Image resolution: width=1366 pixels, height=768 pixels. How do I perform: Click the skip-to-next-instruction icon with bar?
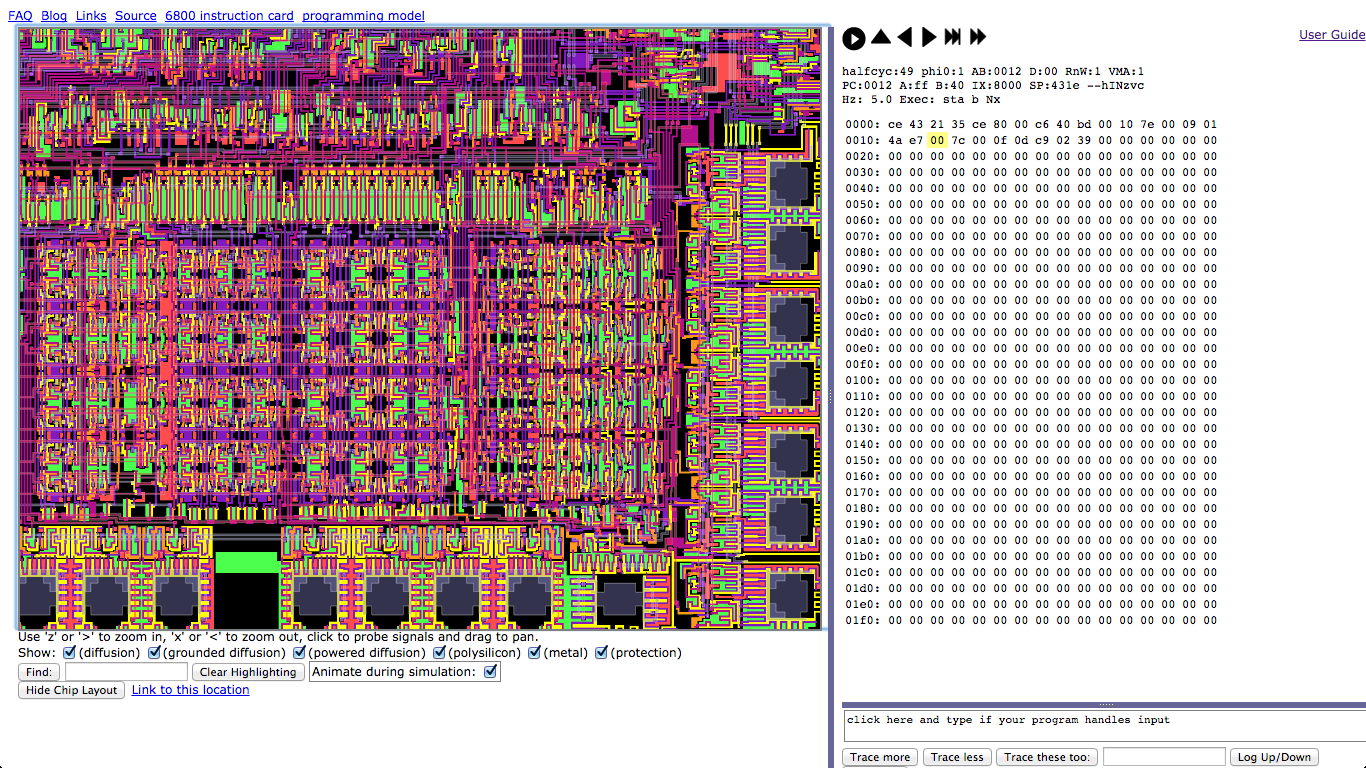click(953, 37)
